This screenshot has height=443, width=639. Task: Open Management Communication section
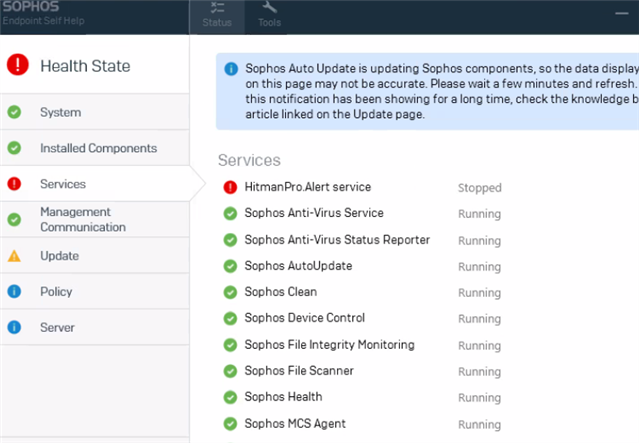click(x=95, y=220)
